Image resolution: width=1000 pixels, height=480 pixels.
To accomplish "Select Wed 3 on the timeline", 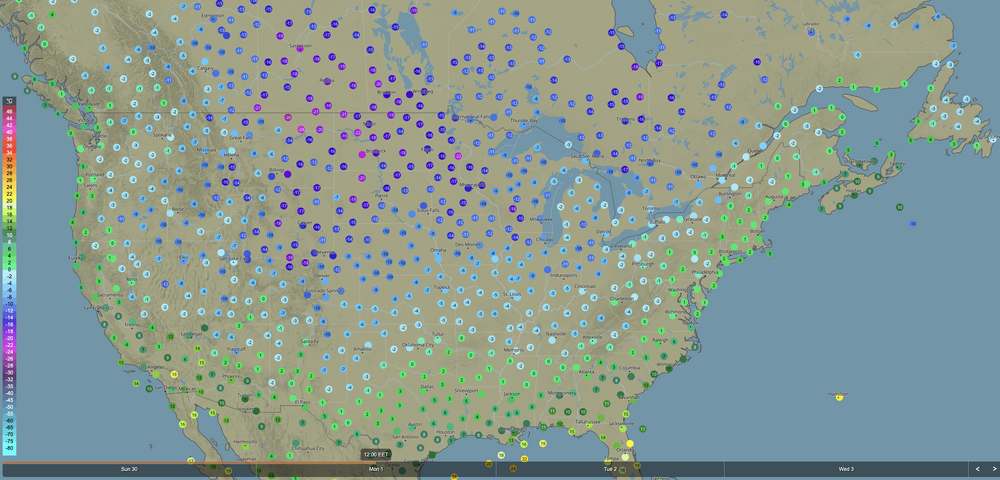I will [846, 469].
